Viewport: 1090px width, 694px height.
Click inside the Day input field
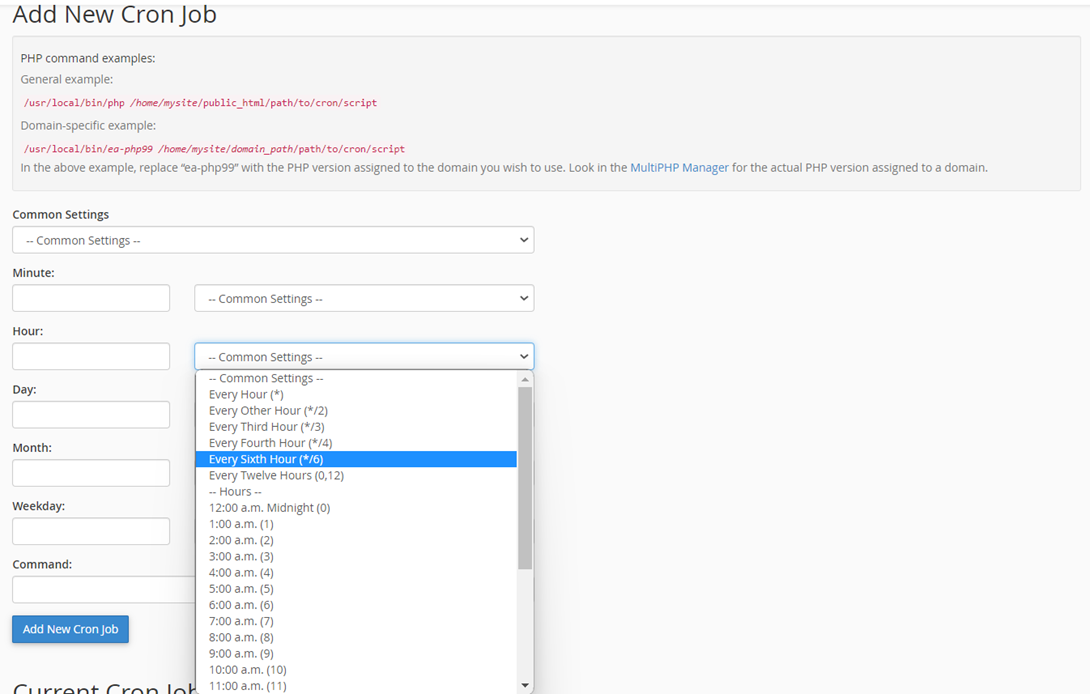click(x=90, y=414)
